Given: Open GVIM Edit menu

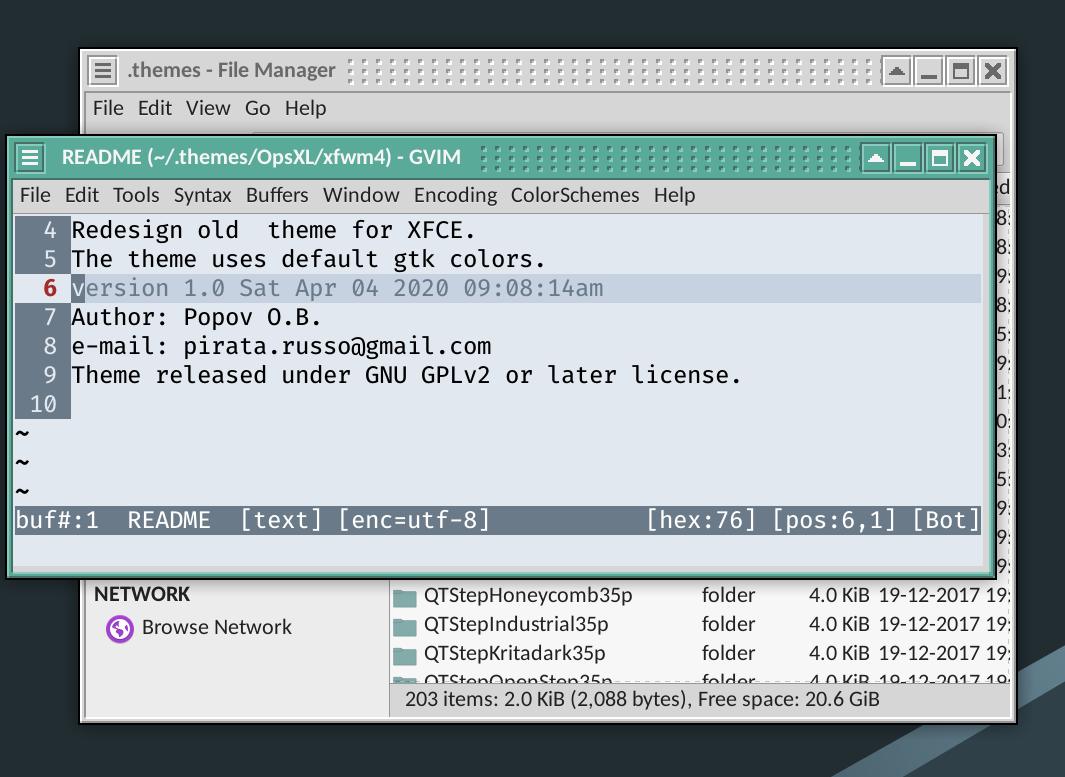Looking at the screenshot, I should click(x=82, y=195).
